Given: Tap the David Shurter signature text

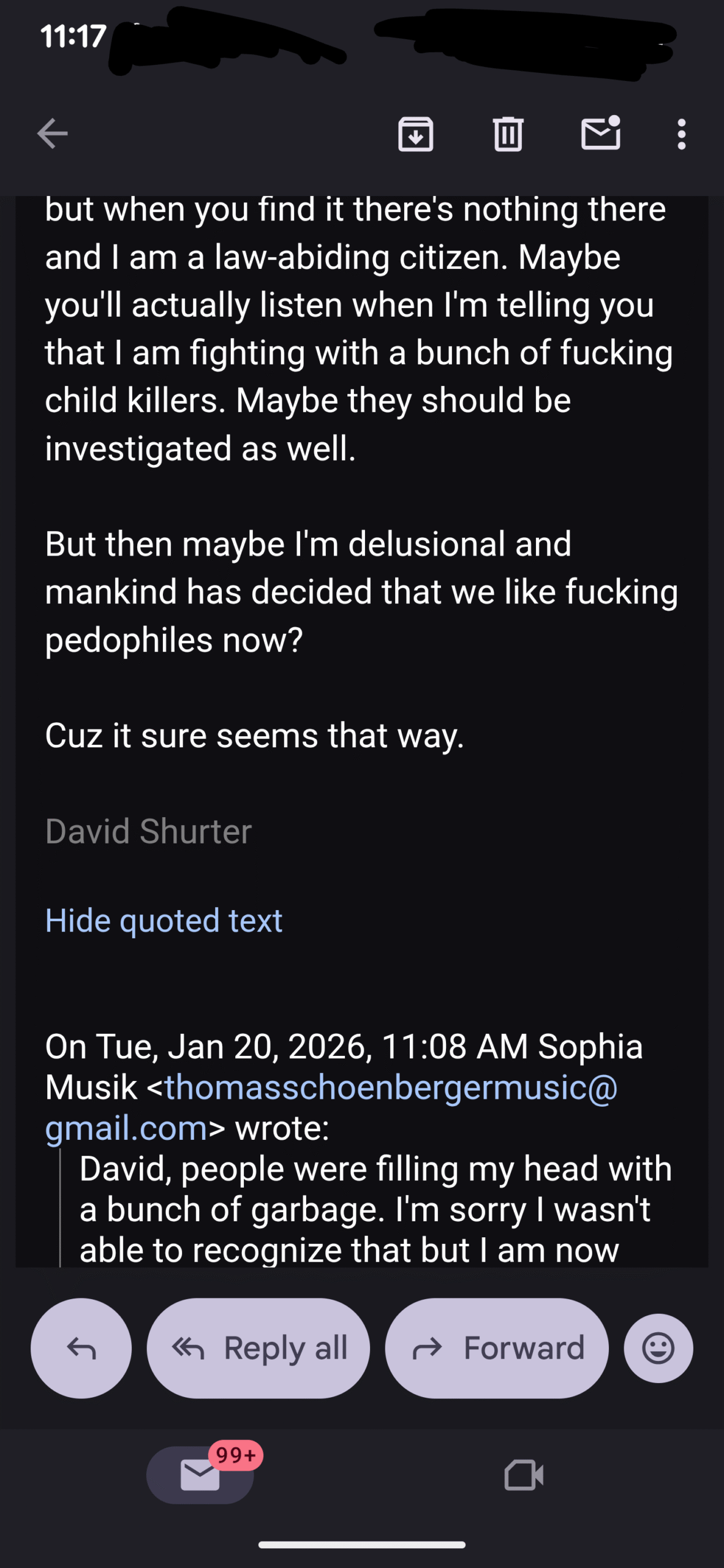Looking at the screenshot, I should (x=148, y=831).
